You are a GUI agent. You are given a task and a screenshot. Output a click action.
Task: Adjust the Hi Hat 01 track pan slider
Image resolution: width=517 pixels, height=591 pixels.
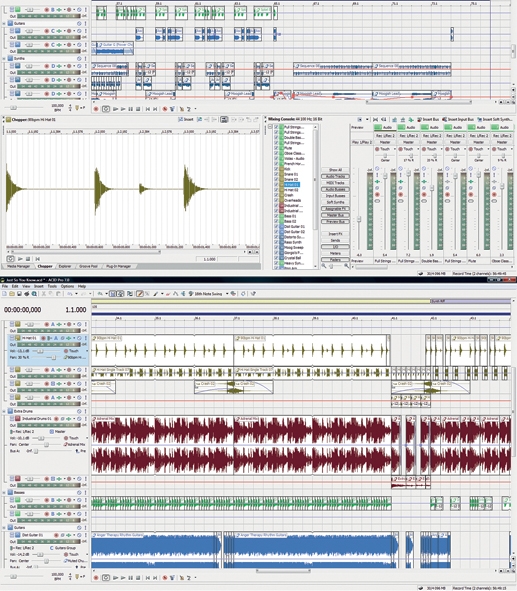pyautogui.click(x=54, y=357)
